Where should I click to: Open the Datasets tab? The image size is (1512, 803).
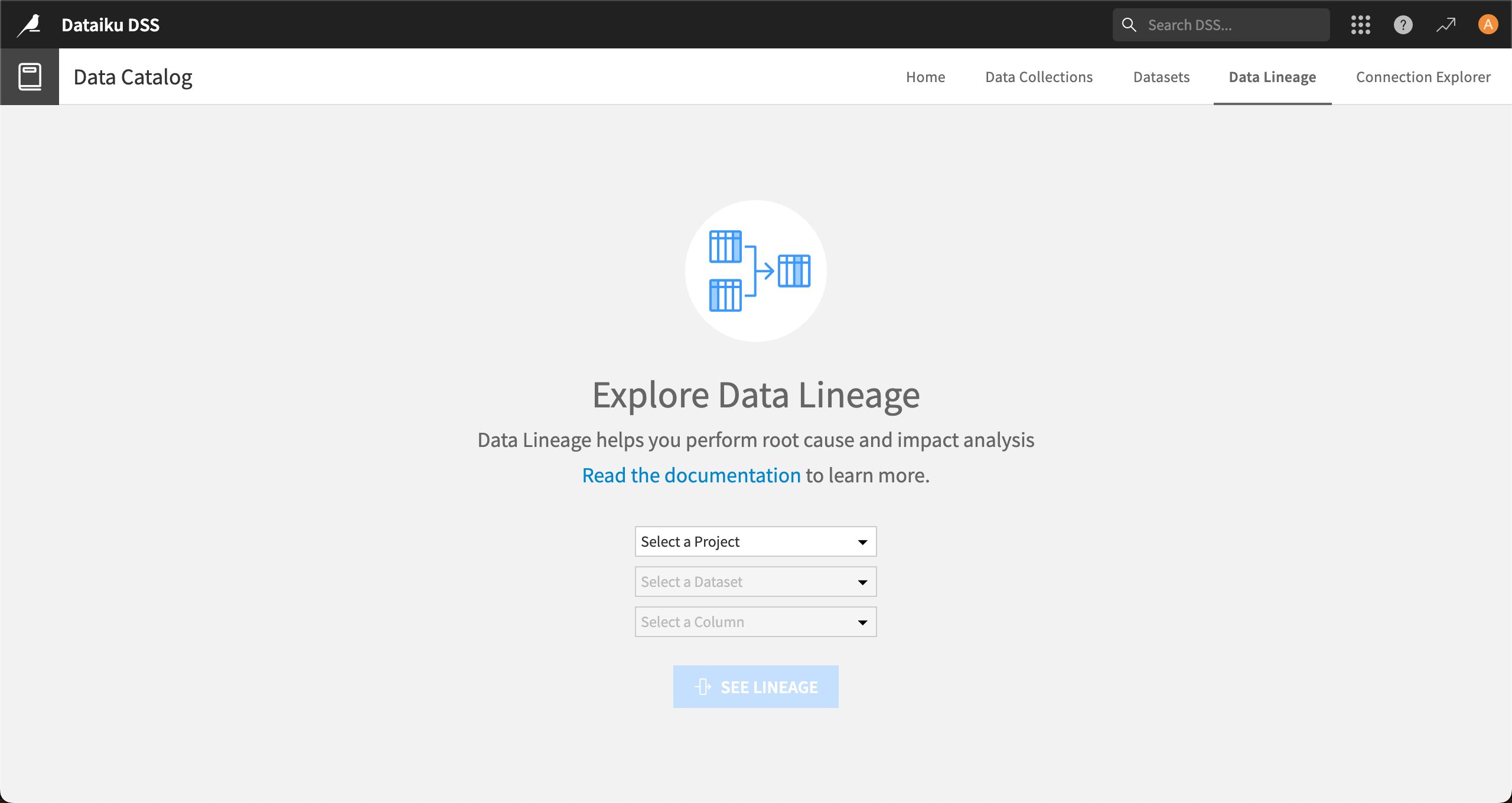click(x=1161, y=77)
